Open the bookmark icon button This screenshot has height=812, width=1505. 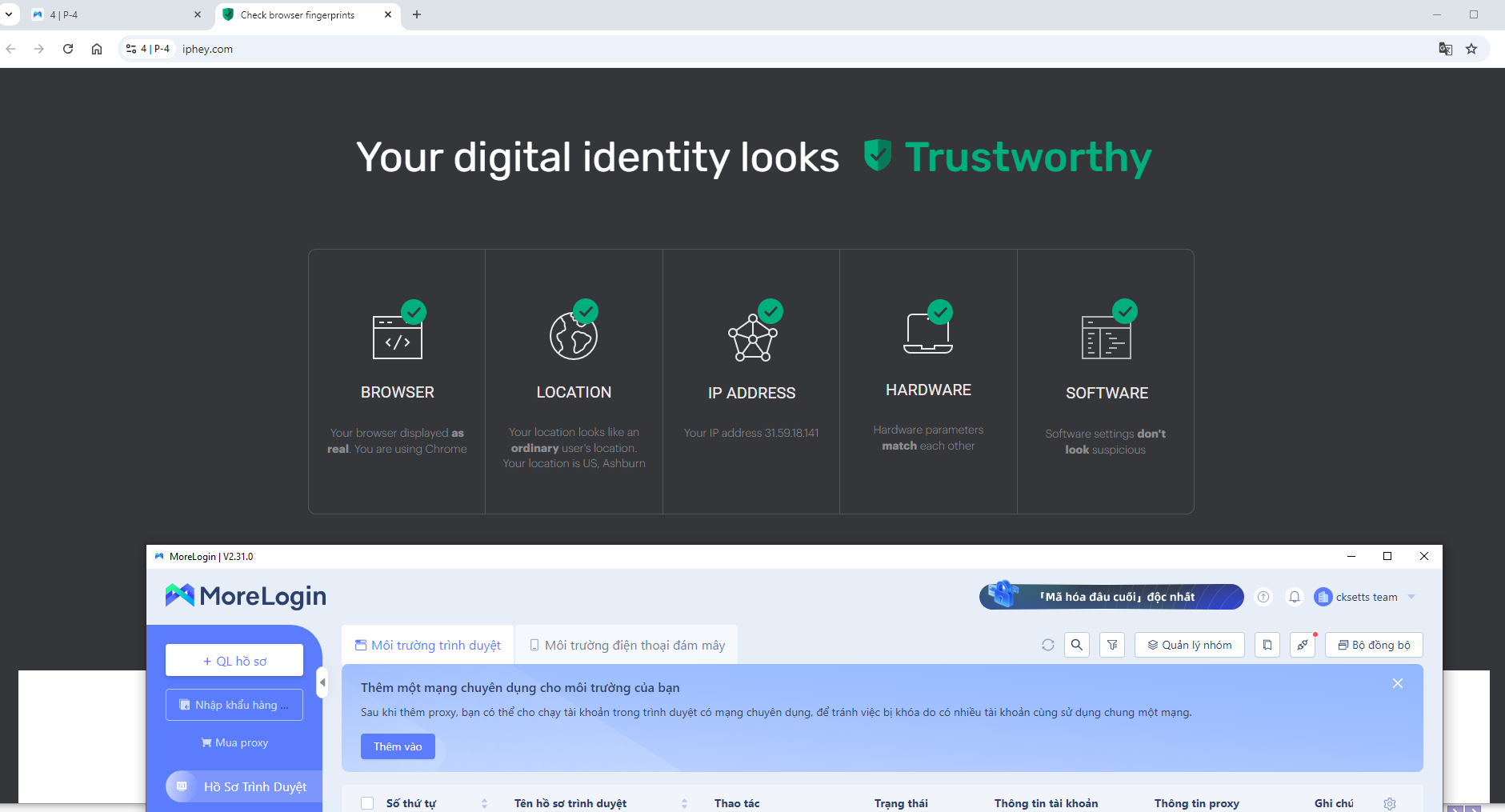coord(1267,645)
